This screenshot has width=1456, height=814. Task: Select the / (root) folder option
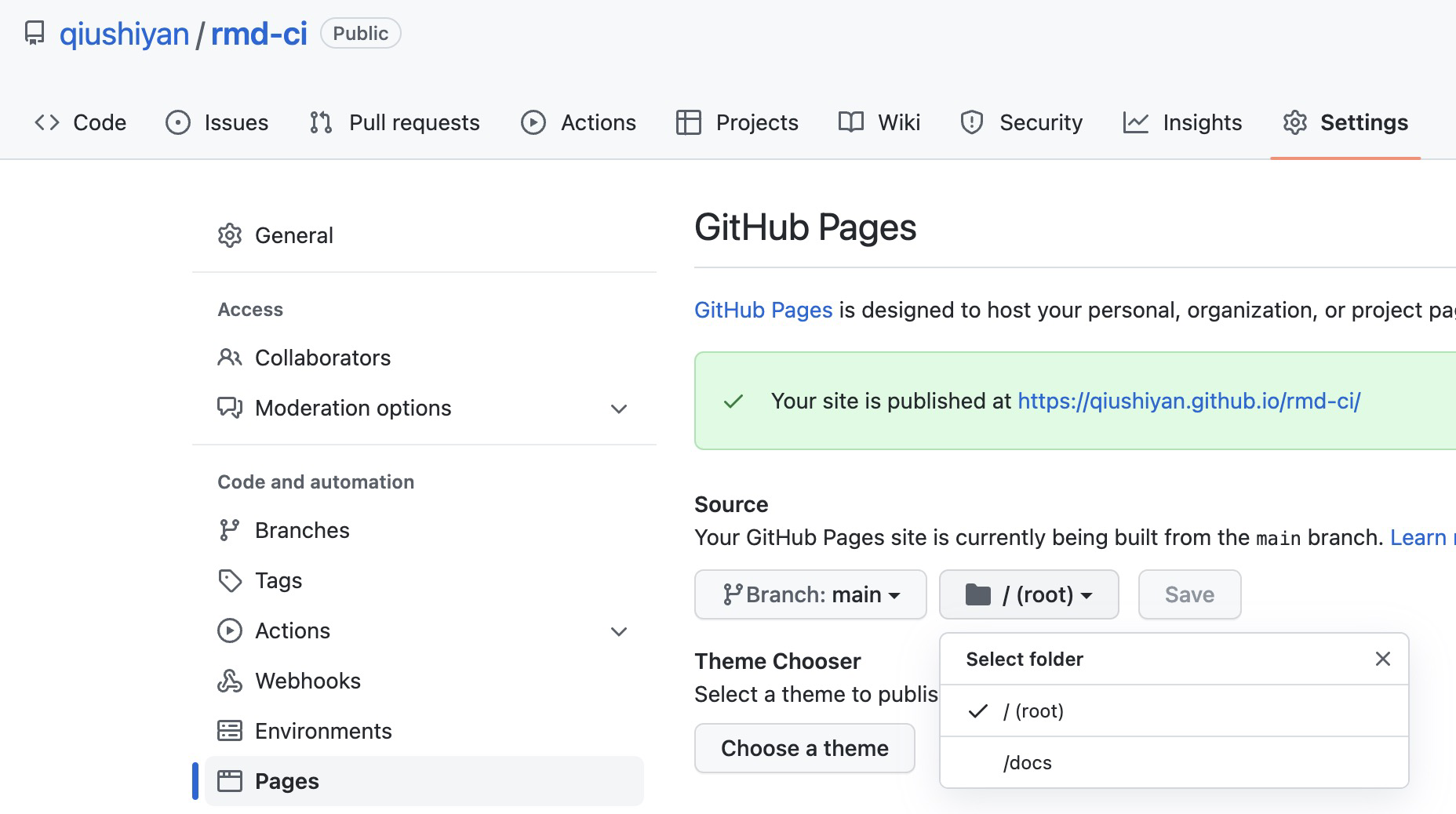[x=1174, y=711]
